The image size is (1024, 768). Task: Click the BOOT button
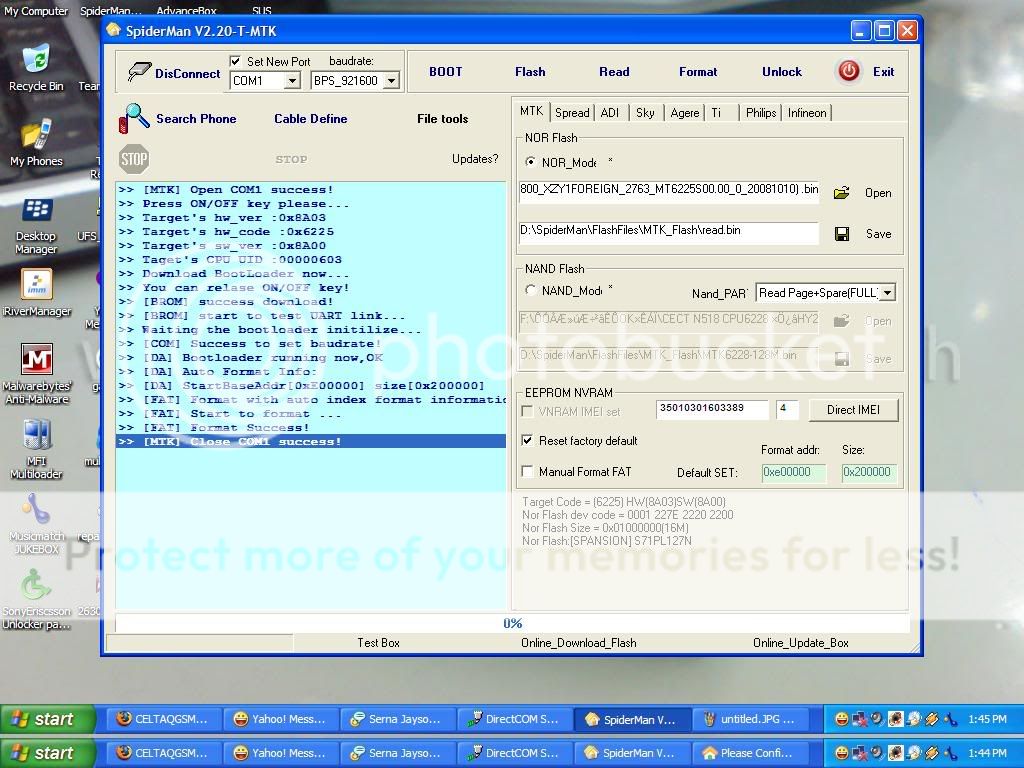point(445,72)
